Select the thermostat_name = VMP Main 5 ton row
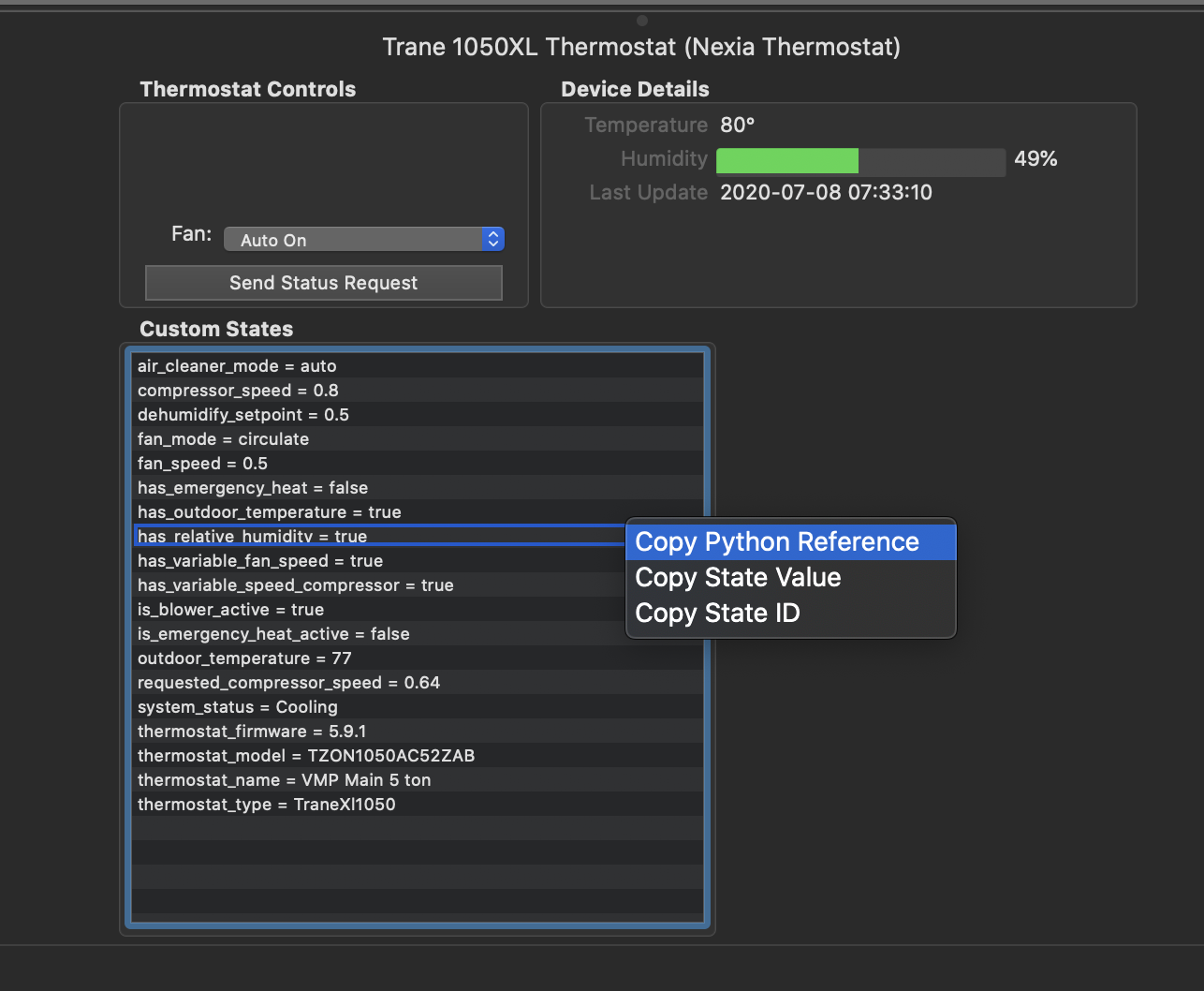1204x991 pixels. point(418,780)
